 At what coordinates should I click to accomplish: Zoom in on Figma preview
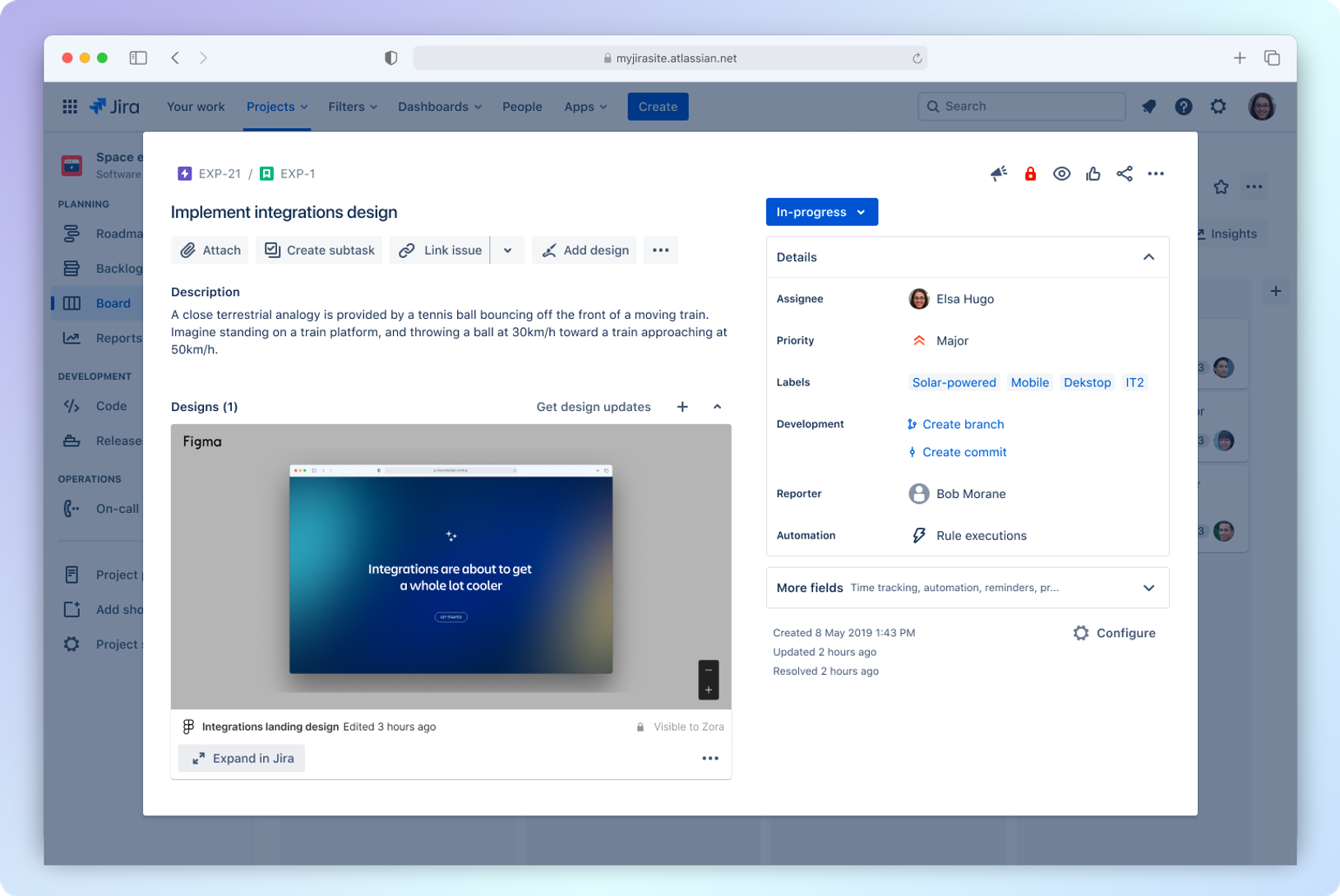point(709,690)
